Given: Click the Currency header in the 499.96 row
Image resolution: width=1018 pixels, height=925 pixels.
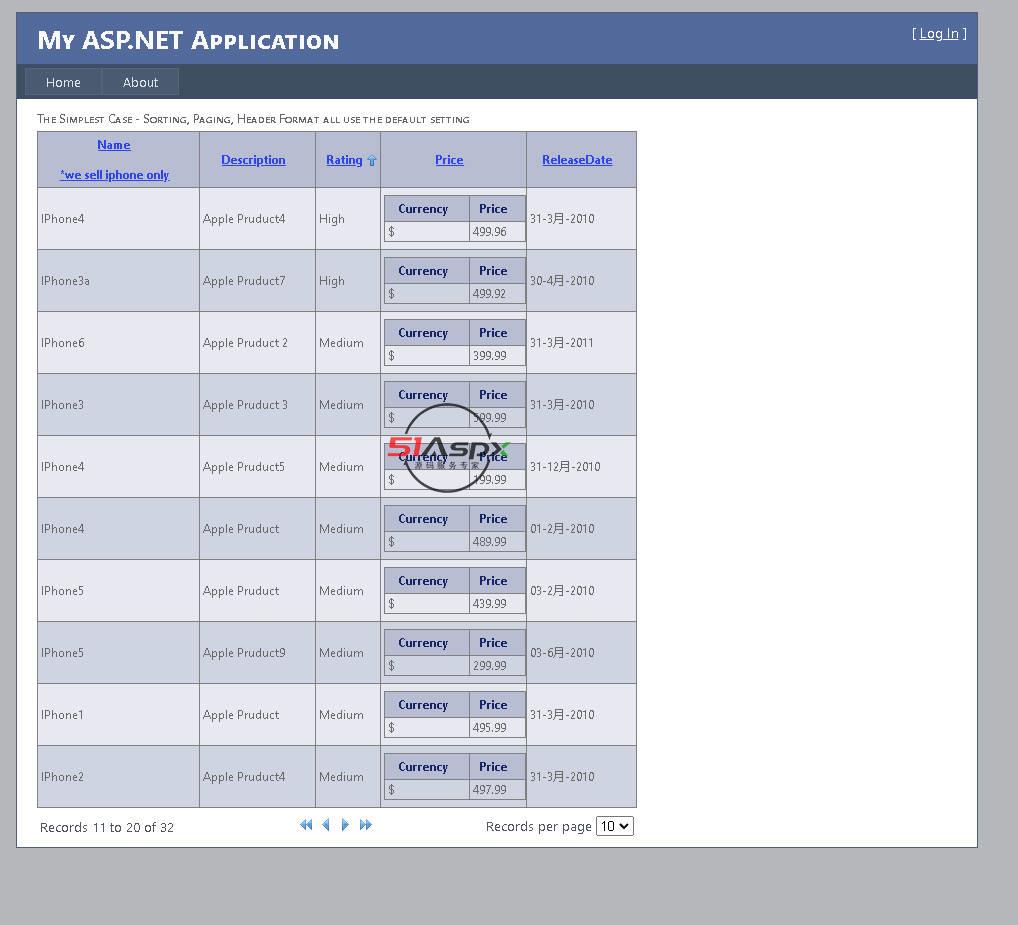Looking at the screenshot, I should 423,209.
